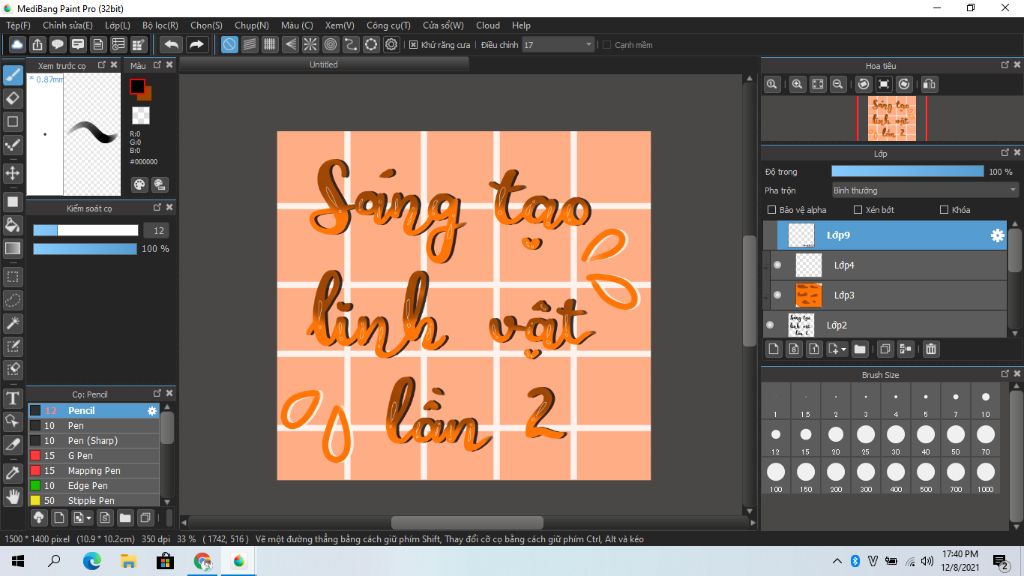Viewport: 1024px width, 576px height.
Task: Click the Undo arrow in toolbar
Action: pos(172,45)
